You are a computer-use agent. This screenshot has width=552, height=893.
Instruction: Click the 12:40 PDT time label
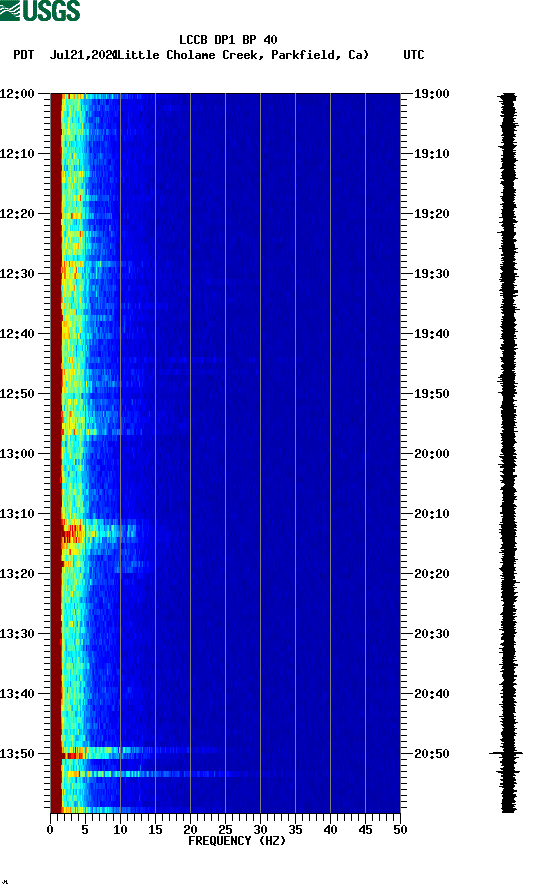coord(17,333)
